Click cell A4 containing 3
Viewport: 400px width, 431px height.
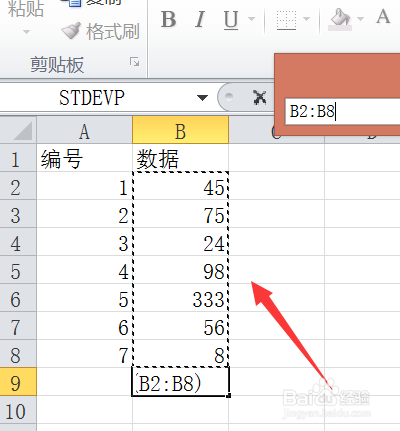pyautogui.click(x=84, y=242)
